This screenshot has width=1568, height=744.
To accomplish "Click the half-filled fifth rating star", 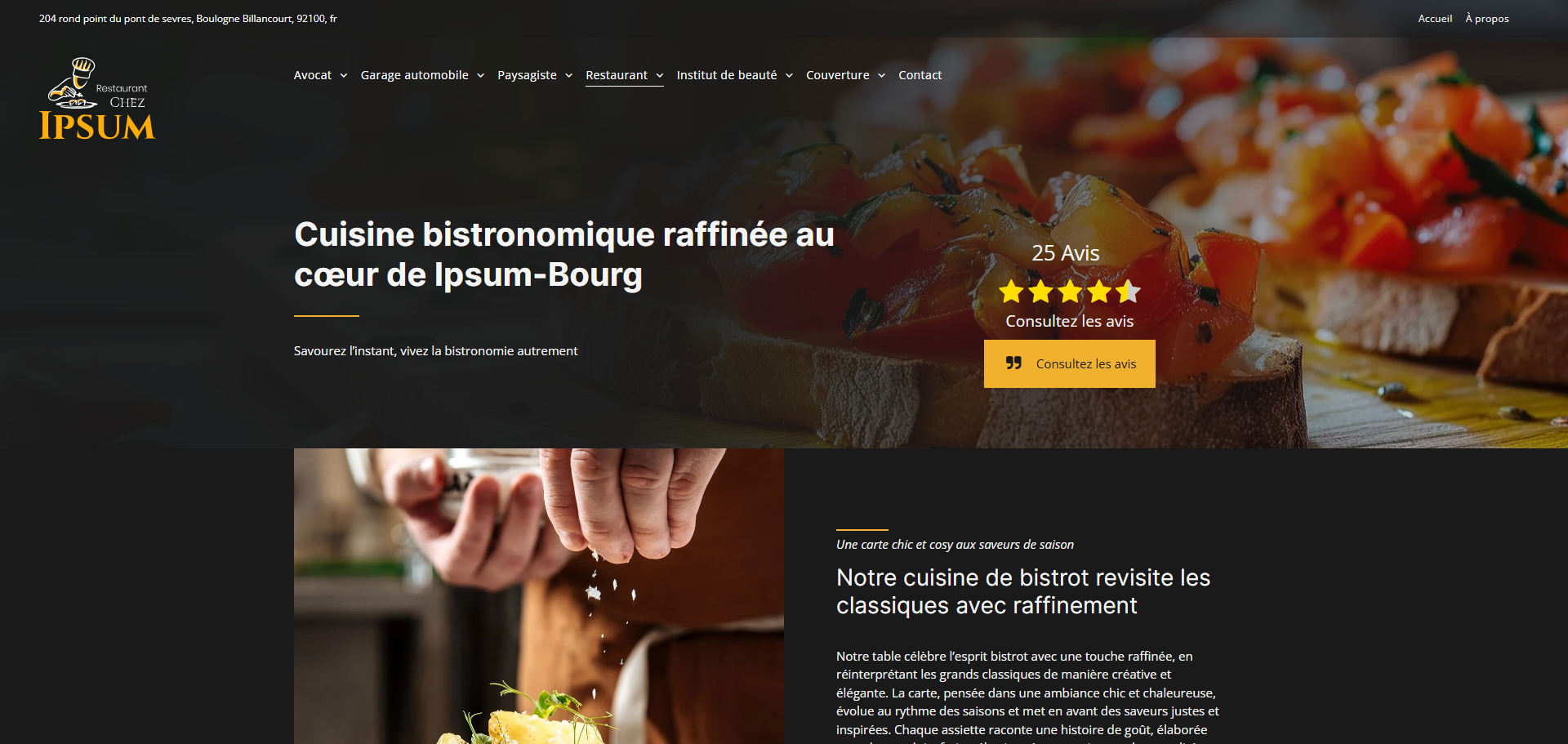I will click(1129, 292).
